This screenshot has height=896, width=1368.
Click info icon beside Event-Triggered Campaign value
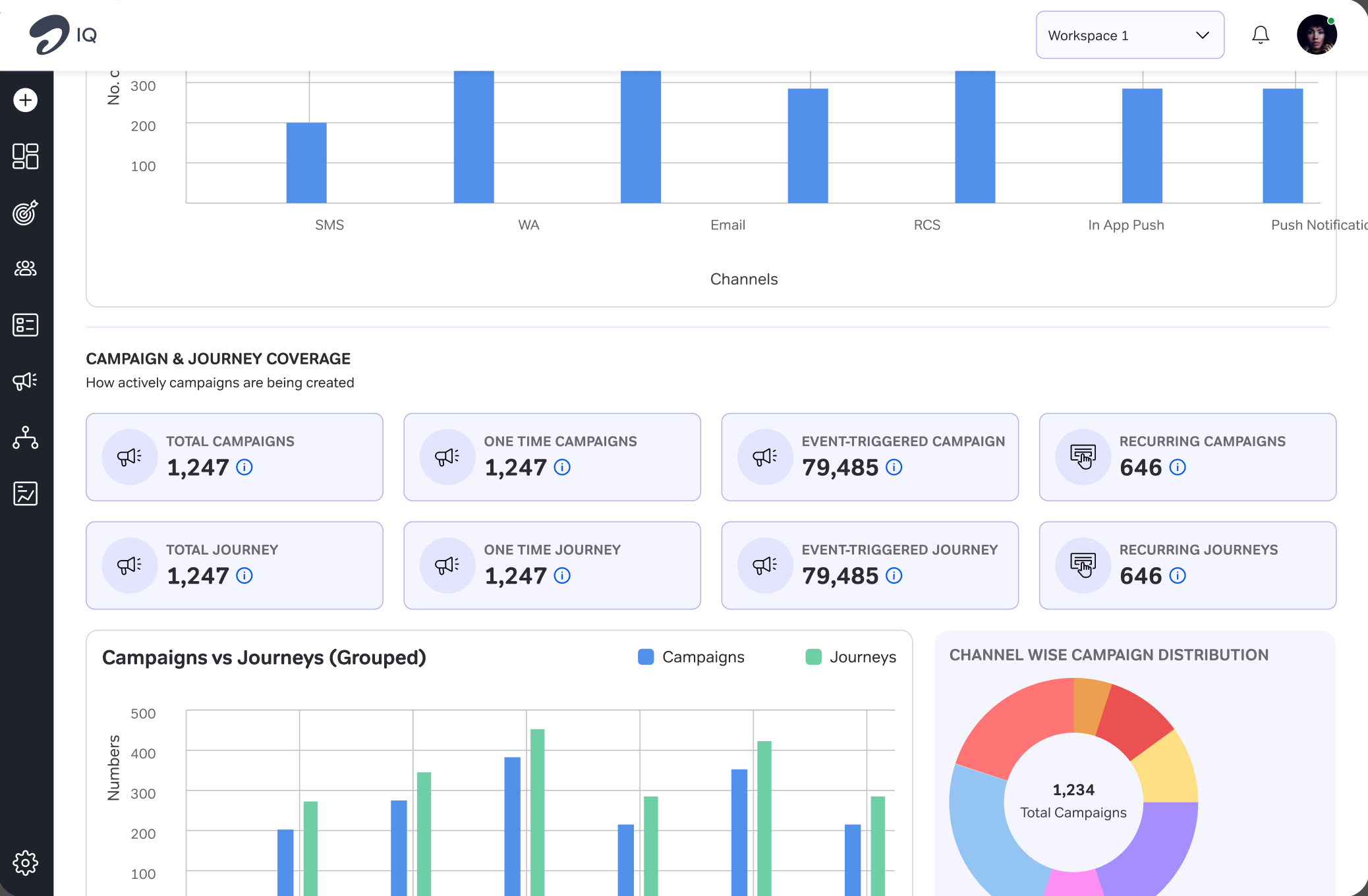[894, 467]
